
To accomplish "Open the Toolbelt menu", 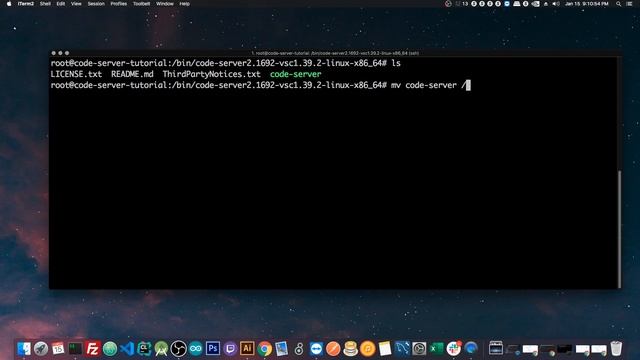I will click(142, 4).
